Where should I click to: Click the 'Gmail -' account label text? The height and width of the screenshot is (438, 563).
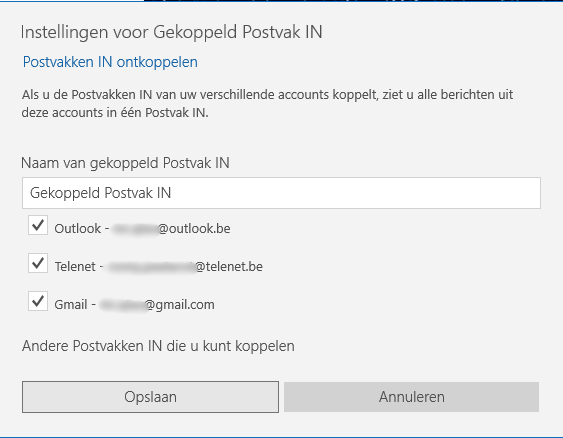coord(75,305)
